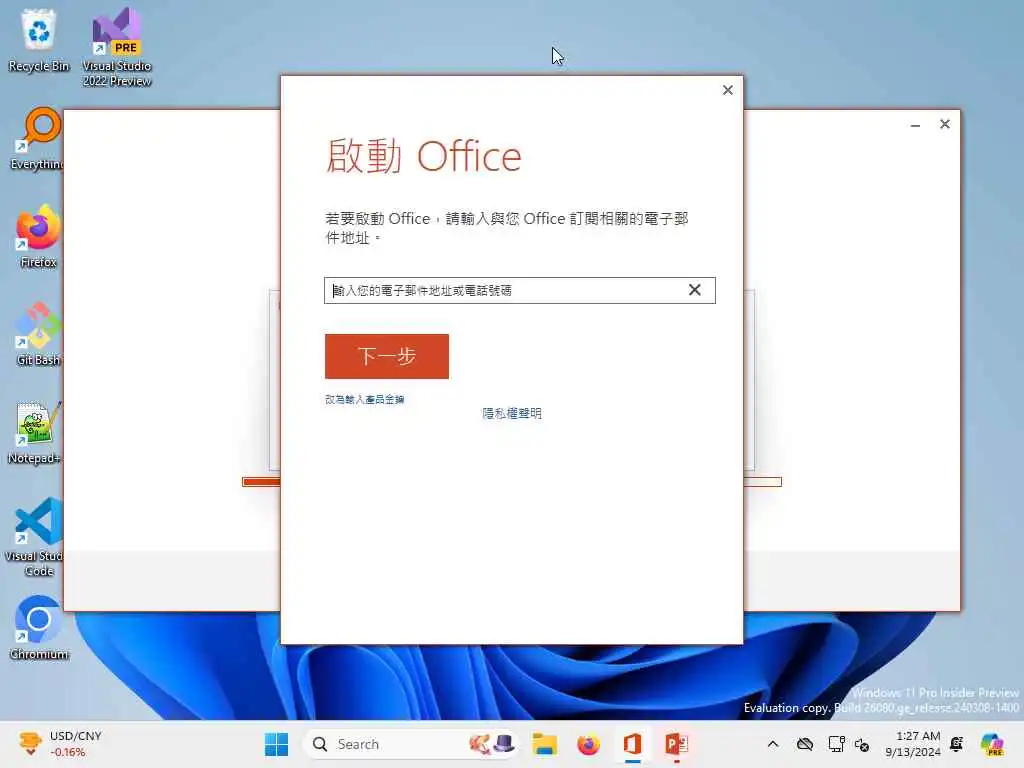This screenshot has width=1024, height=768.
Task: Open the Windows Start menu
Action: pos(276,744)
